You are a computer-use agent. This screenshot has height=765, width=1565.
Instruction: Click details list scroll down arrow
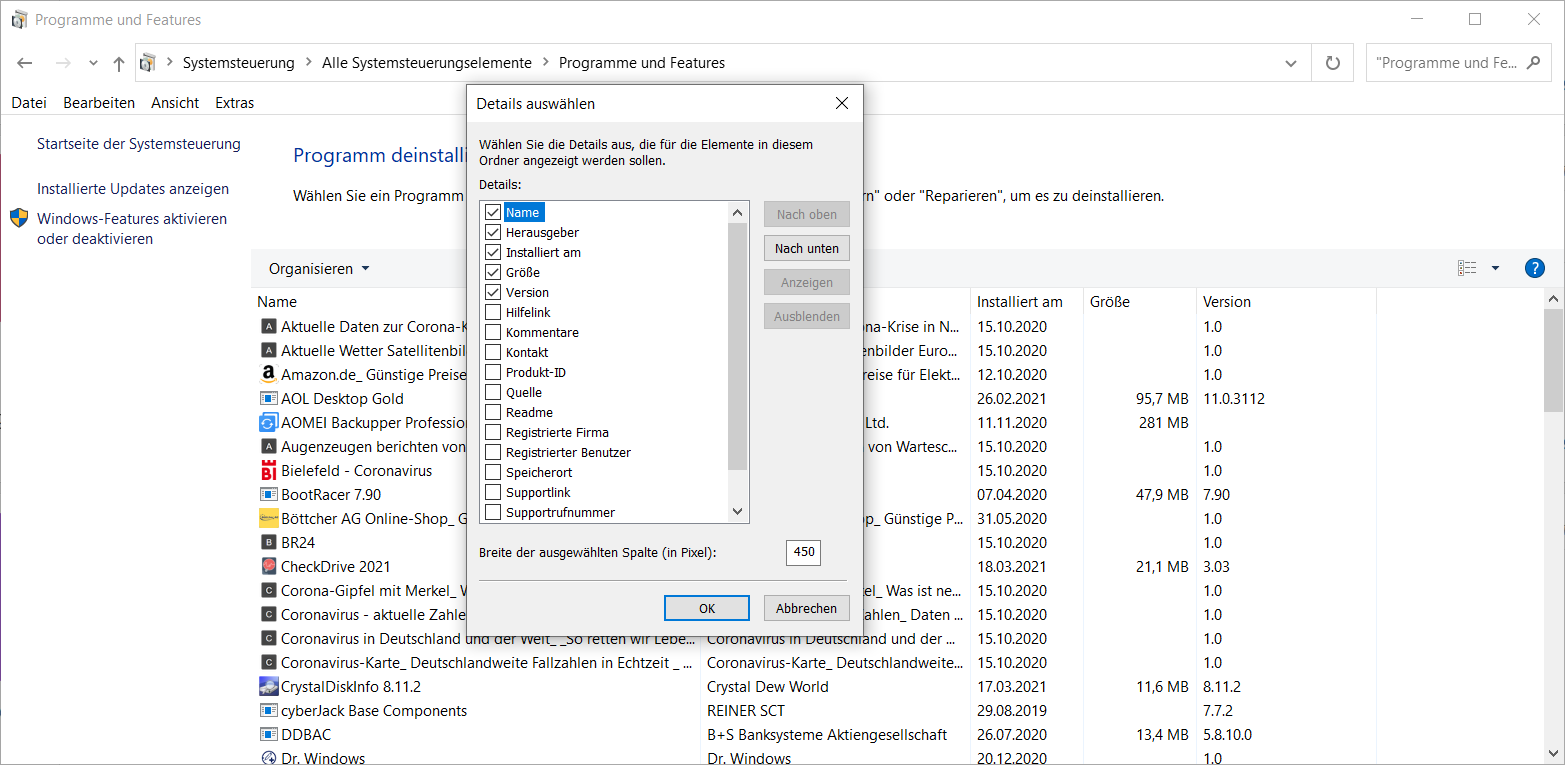pos(738,512)
